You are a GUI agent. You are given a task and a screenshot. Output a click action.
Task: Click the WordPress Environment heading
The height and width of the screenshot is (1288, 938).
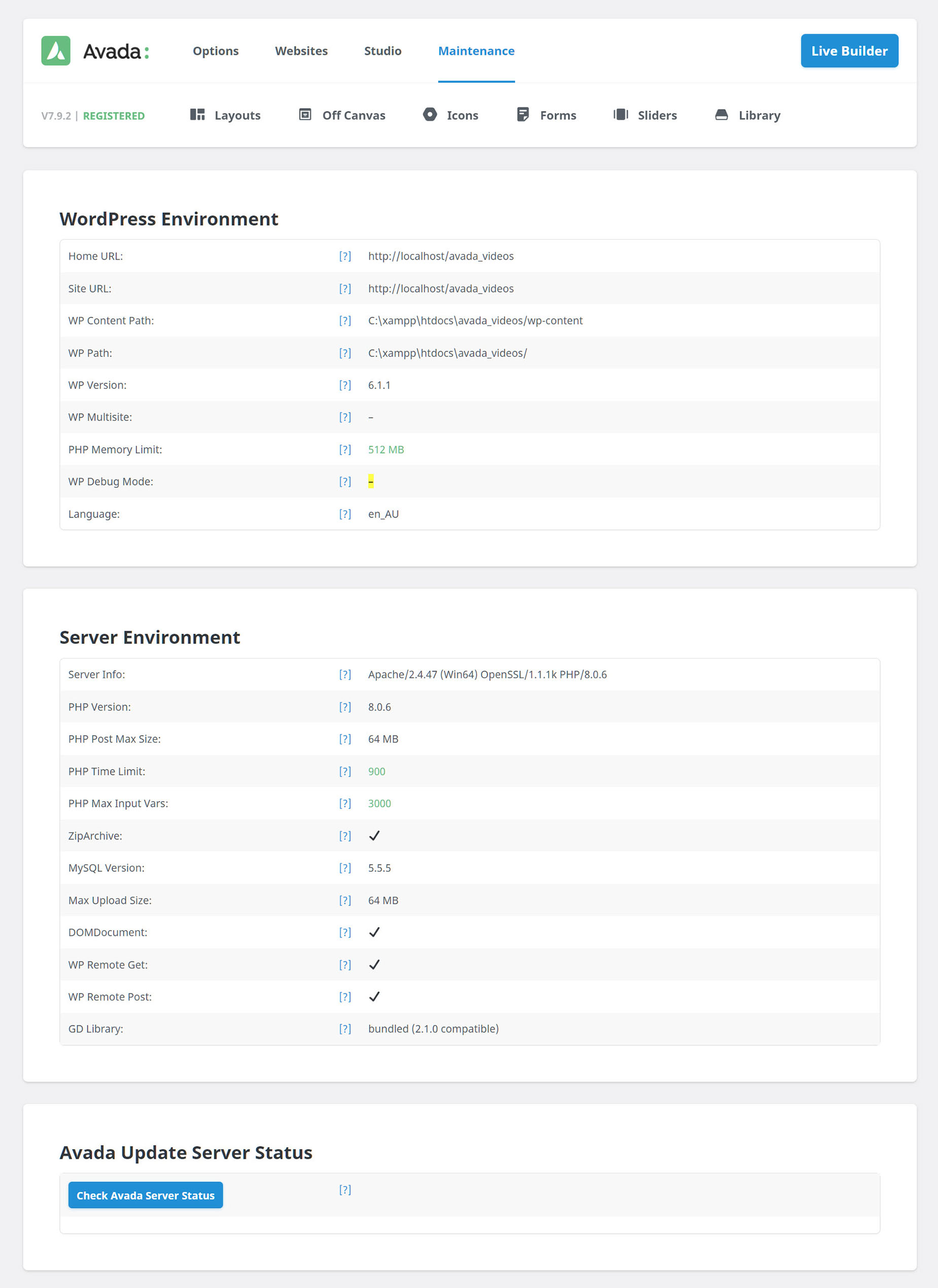coord(169,218)
